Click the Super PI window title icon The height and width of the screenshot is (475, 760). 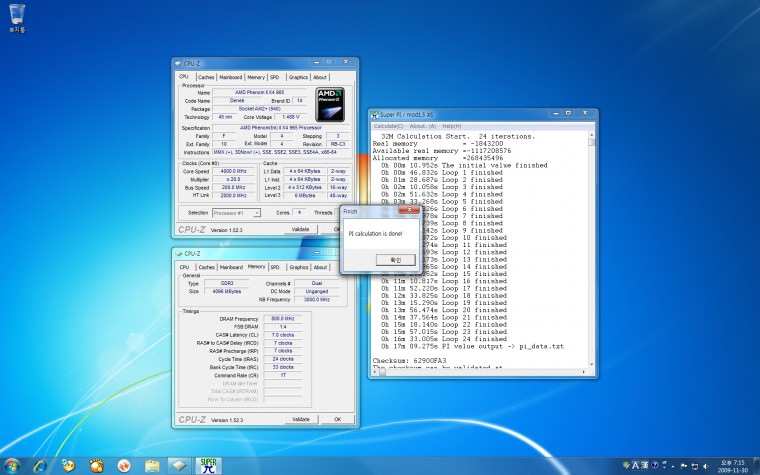[x=374, y=114]
